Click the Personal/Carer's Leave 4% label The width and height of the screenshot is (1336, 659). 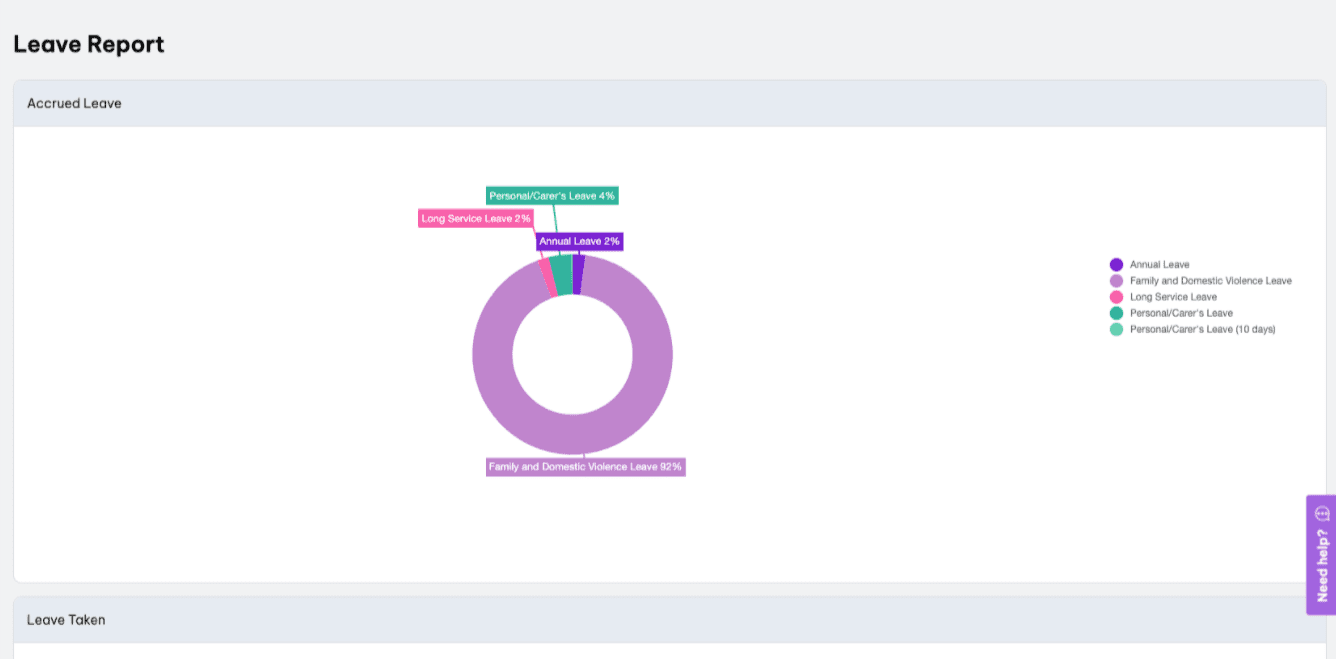click(552, 196)
